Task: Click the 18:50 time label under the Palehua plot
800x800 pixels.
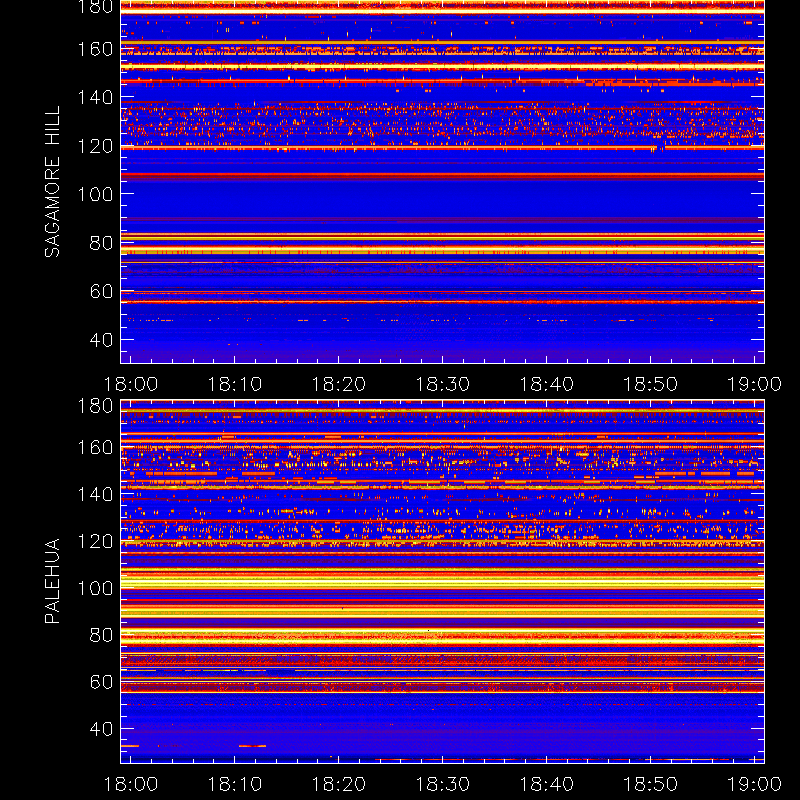Action: pos(651,784)
